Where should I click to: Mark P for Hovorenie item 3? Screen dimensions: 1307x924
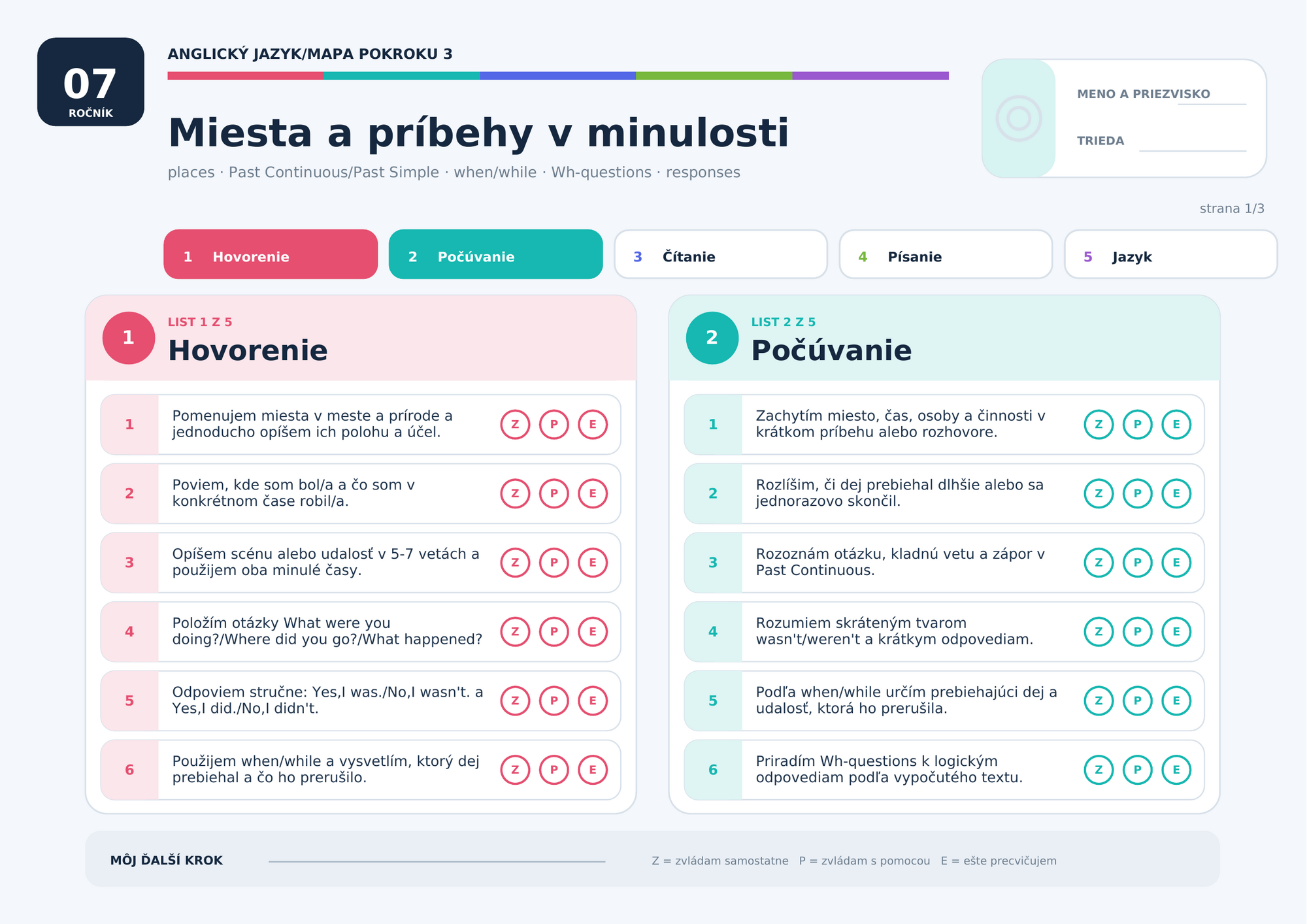(554, 563)
